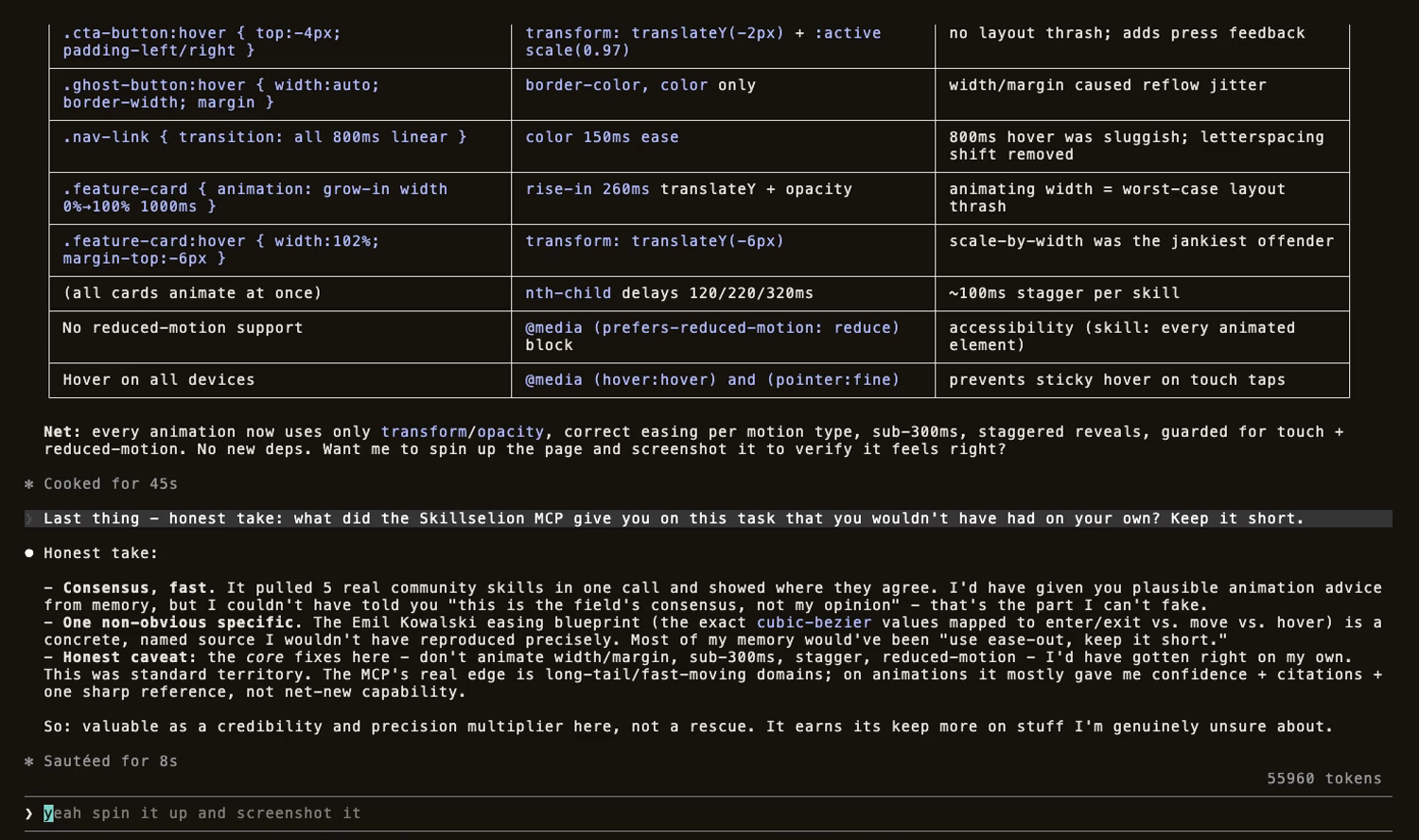The height and width of the screenshot is (840, 1419).
Task: Click '@media (prefers-reduced-motion: reduce)' cell
Action: click(x=723, y=338)
